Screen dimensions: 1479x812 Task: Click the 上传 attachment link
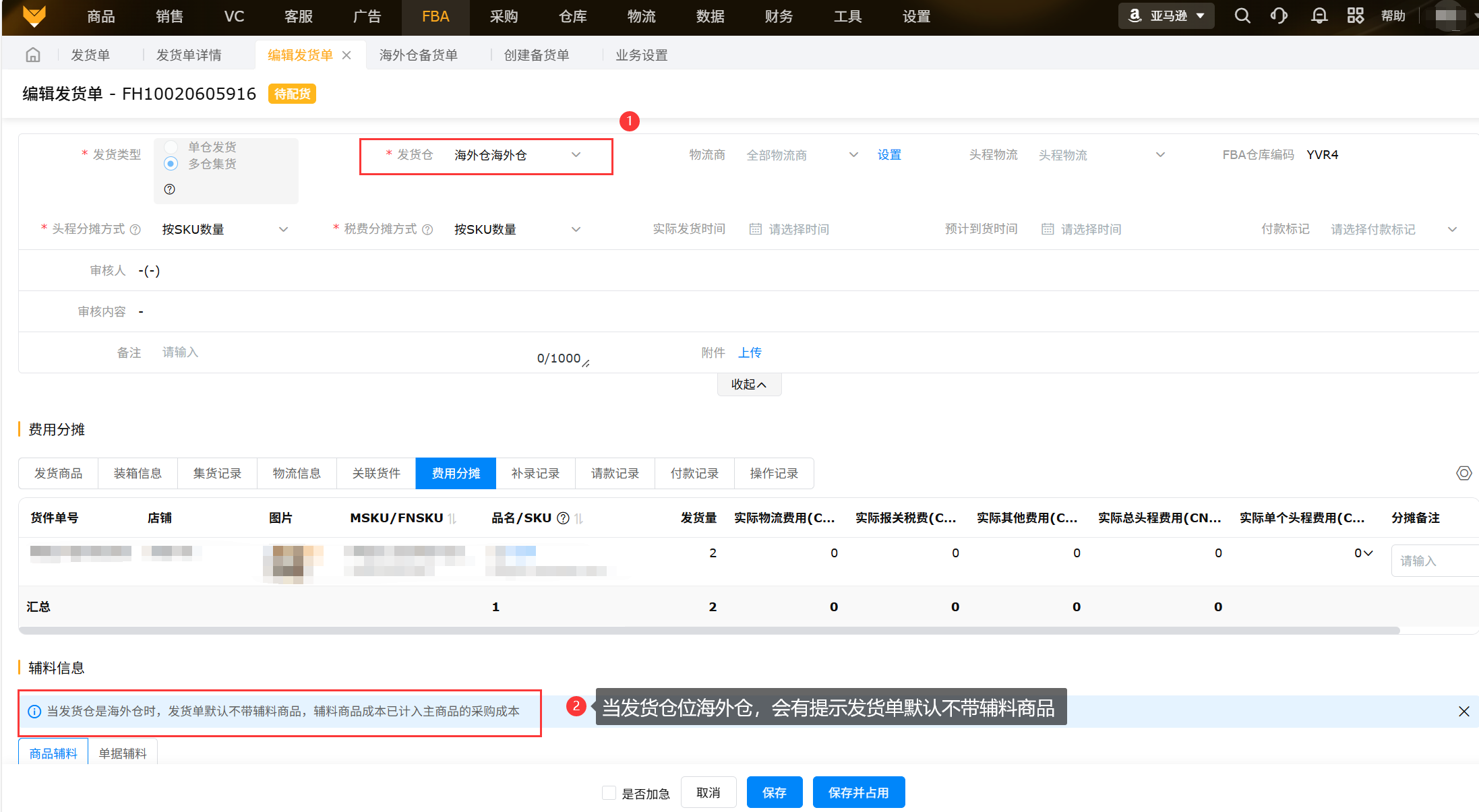pyautogui.click(x=750, y=352)
